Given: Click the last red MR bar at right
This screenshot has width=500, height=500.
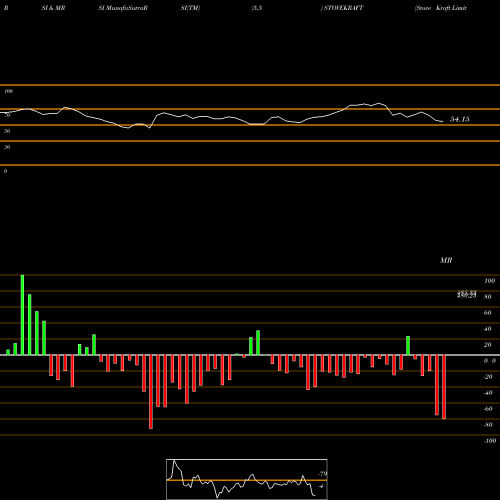Looking at the screenshot, I should pos(444,387).
